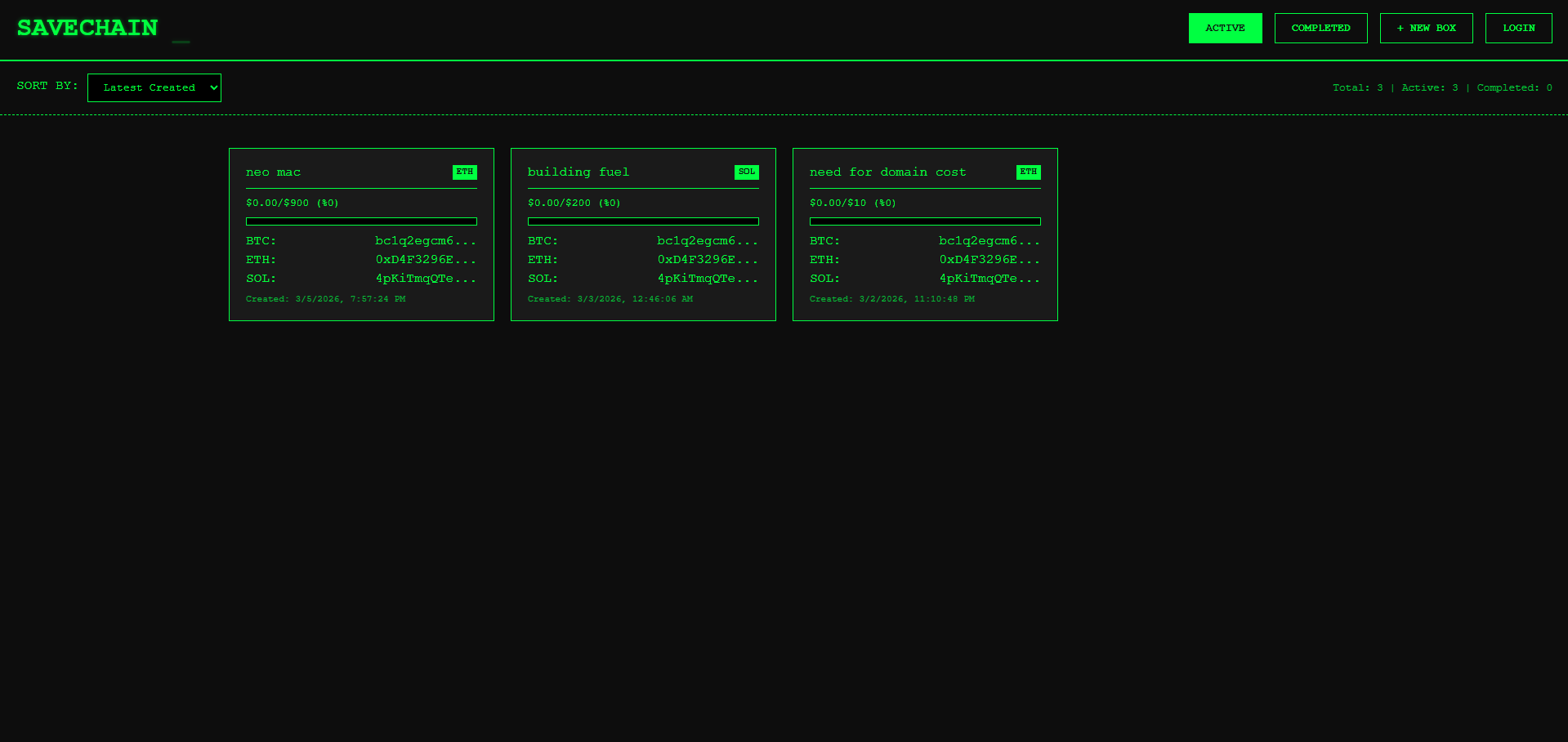1568x742 pixels.
Task: Click the SOL badge on building fuel card
Action: (746, 172)
